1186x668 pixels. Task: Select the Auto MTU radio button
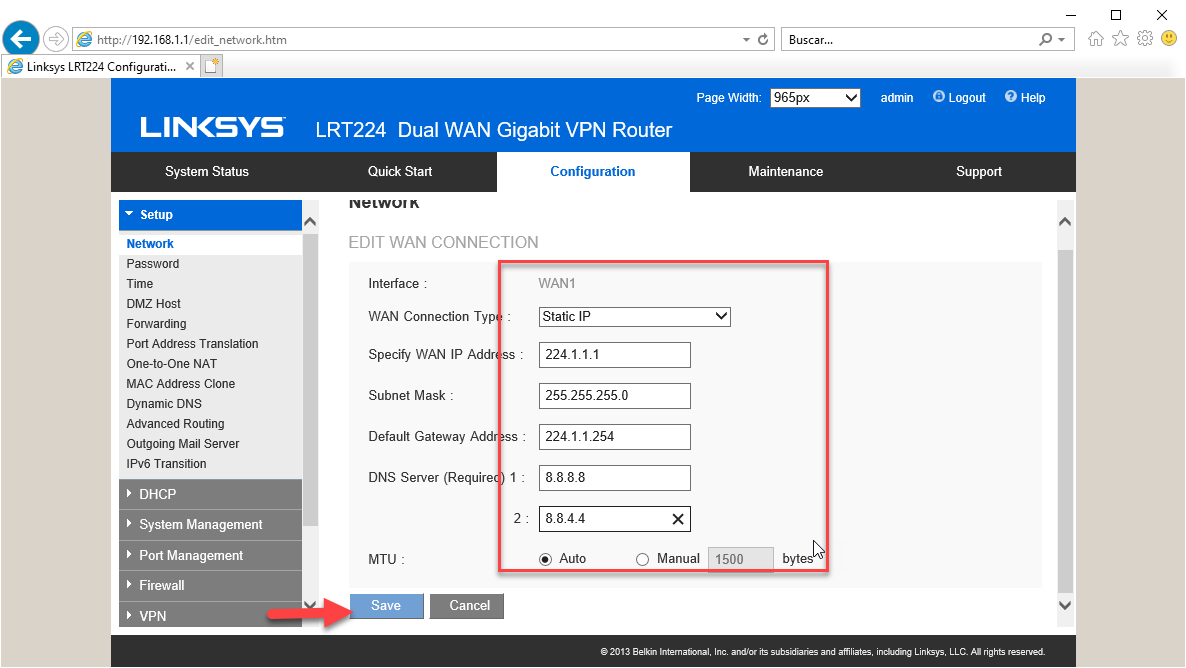click(x=545, y=559)
